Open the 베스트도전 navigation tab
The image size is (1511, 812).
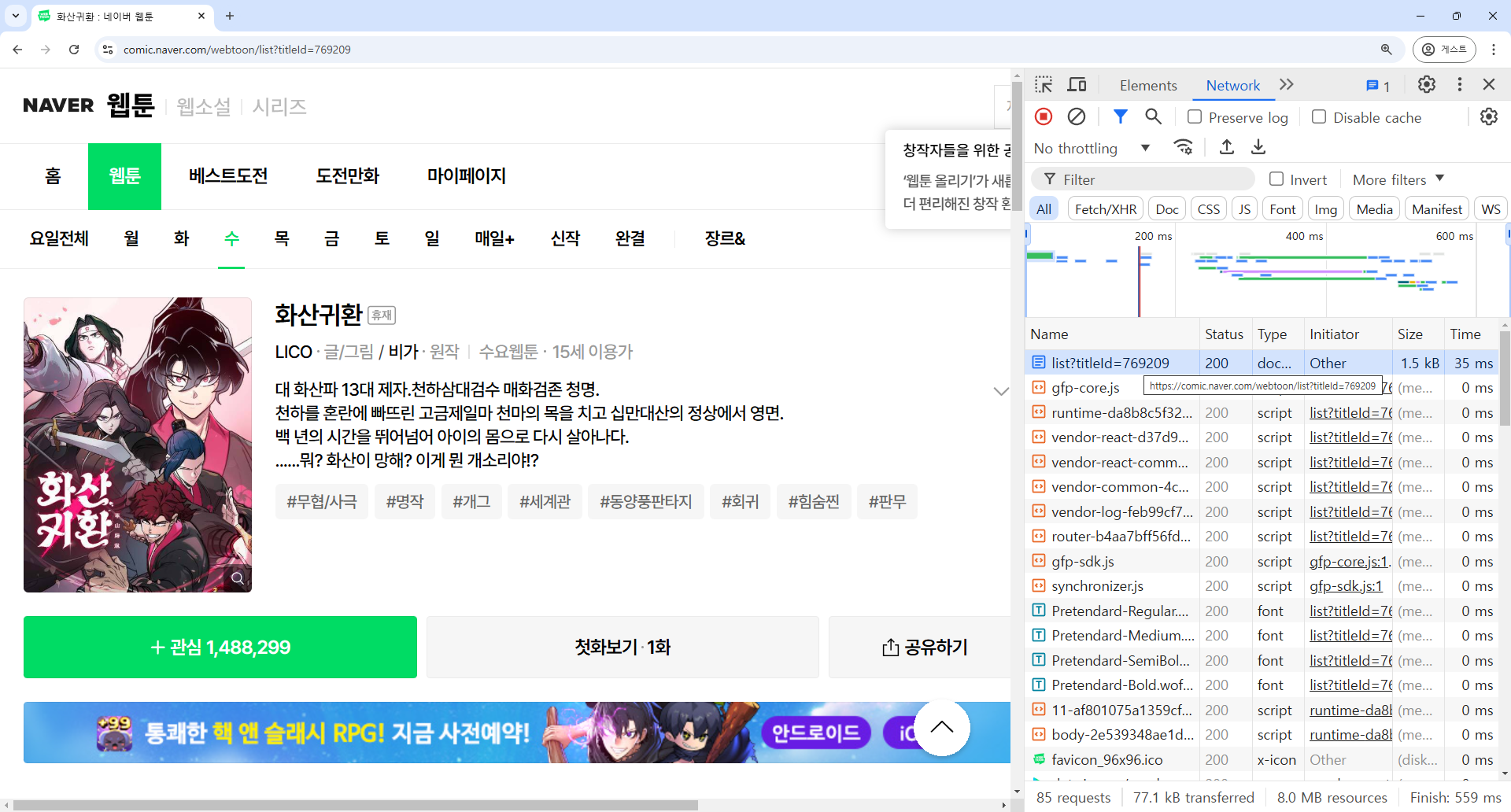[228, 176]
